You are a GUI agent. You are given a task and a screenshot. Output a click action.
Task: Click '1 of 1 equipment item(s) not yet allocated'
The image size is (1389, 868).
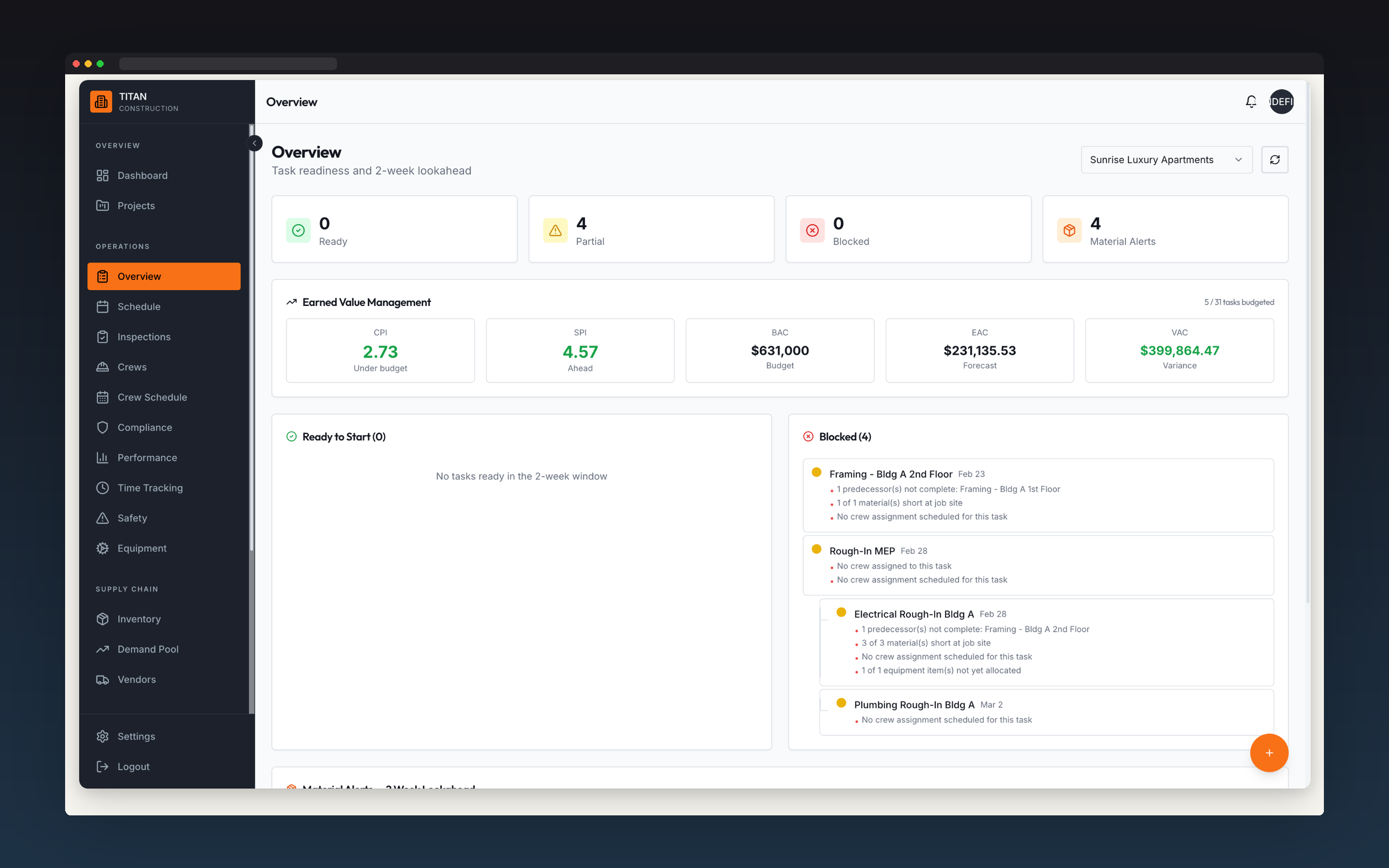click(x=941, y=671)
